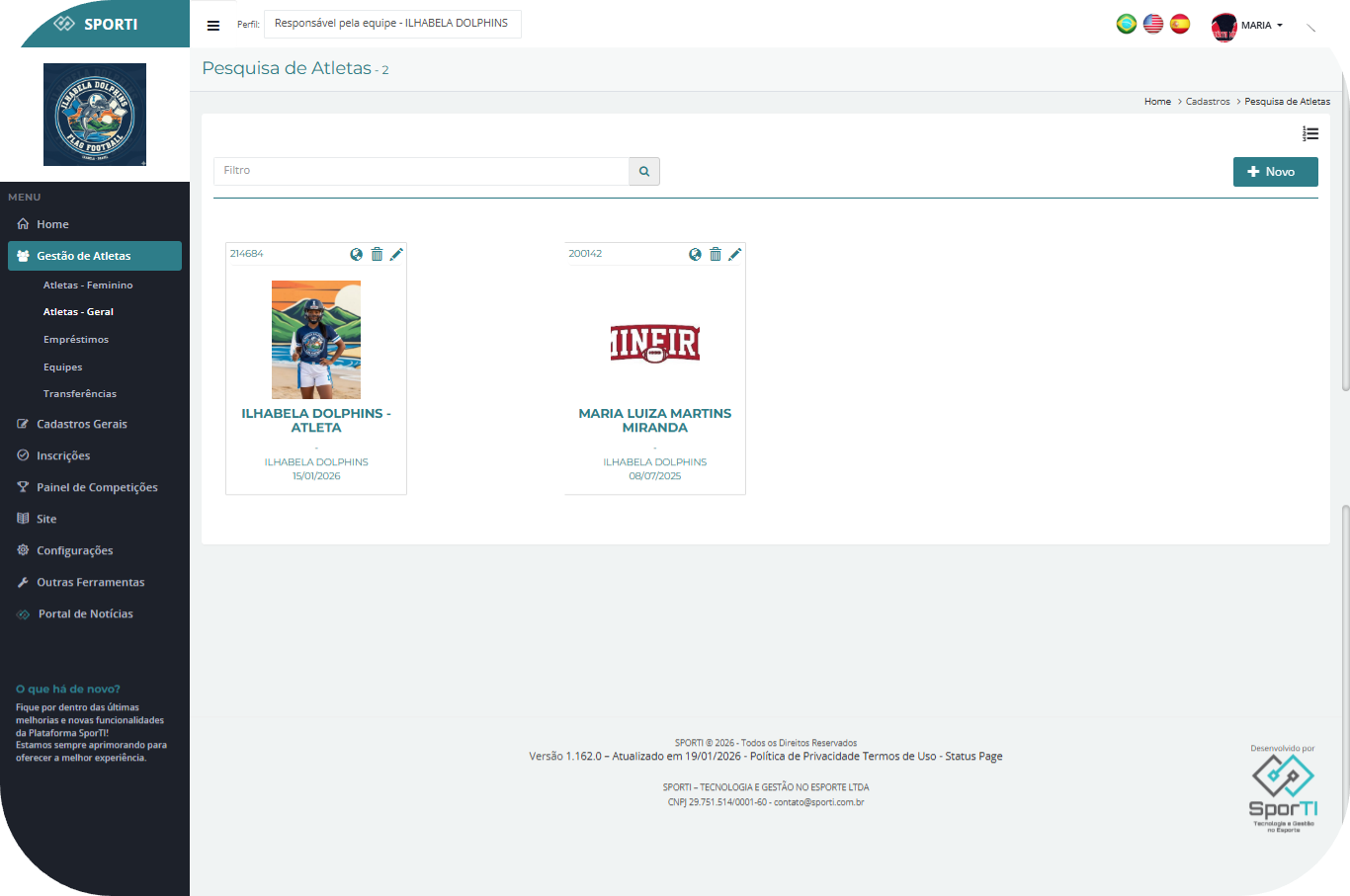
Task: Open Painel de Competições menu item
Action: point(97,487)
